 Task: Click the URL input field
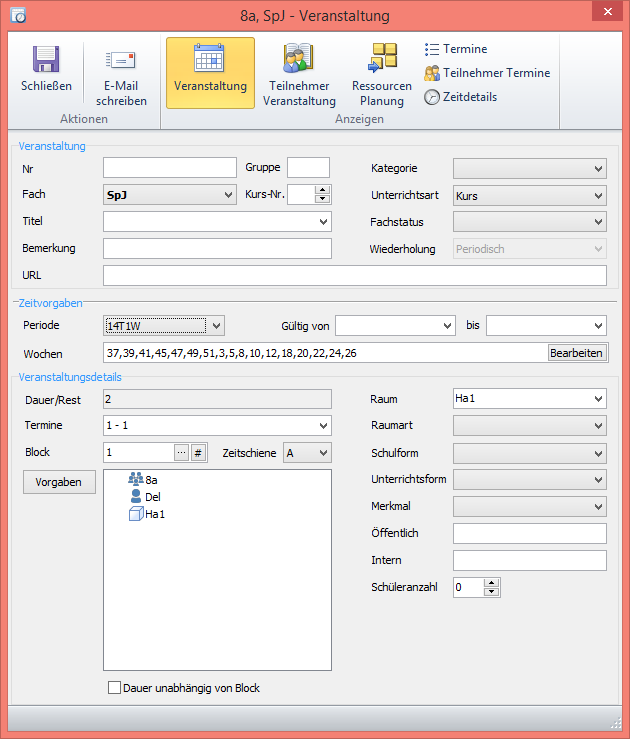click(x=355, y=276)
